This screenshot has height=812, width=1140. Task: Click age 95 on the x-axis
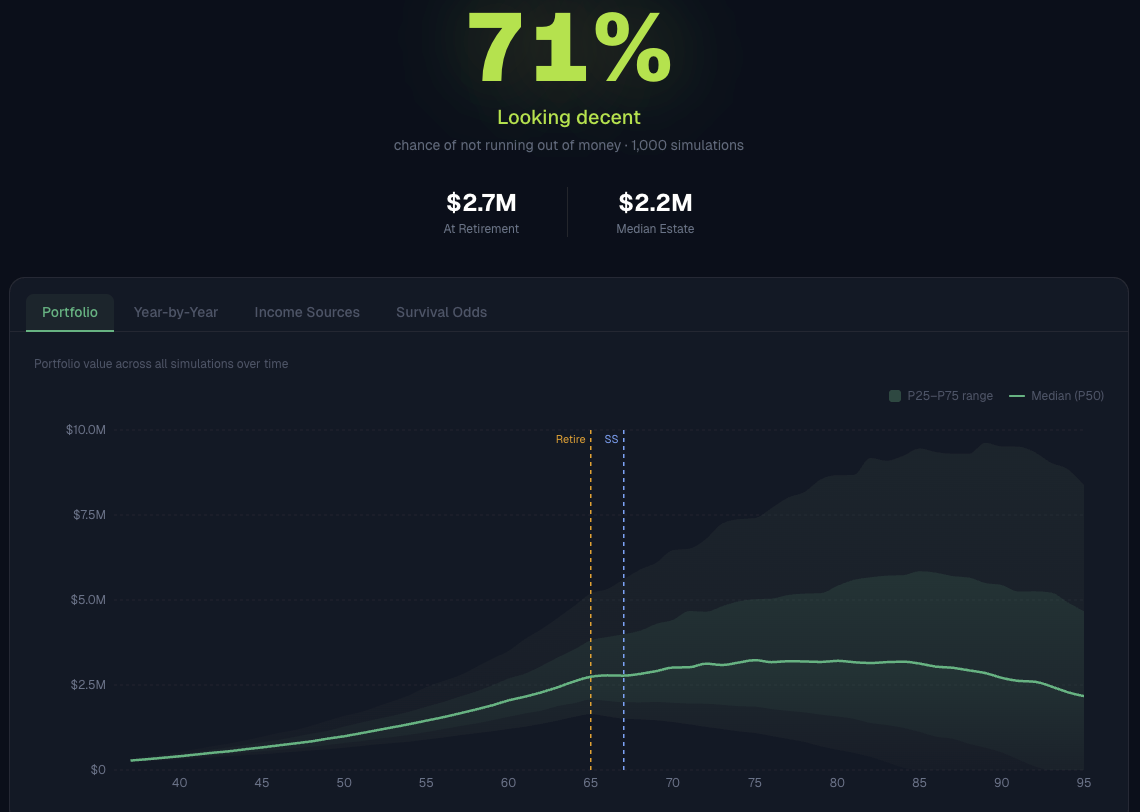coord(1084,783)
